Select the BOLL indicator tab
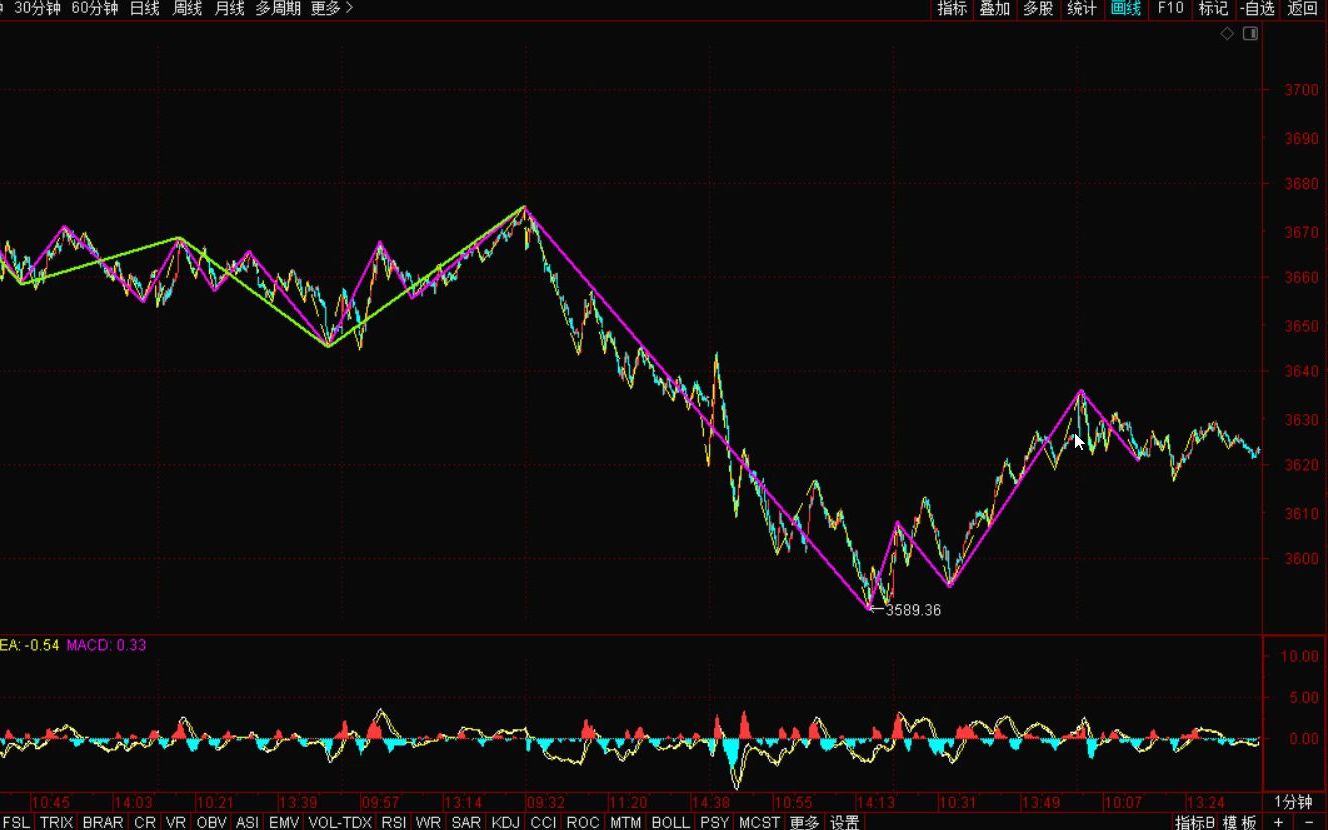This screenshot has width=1328, height=830. point(670,822)
